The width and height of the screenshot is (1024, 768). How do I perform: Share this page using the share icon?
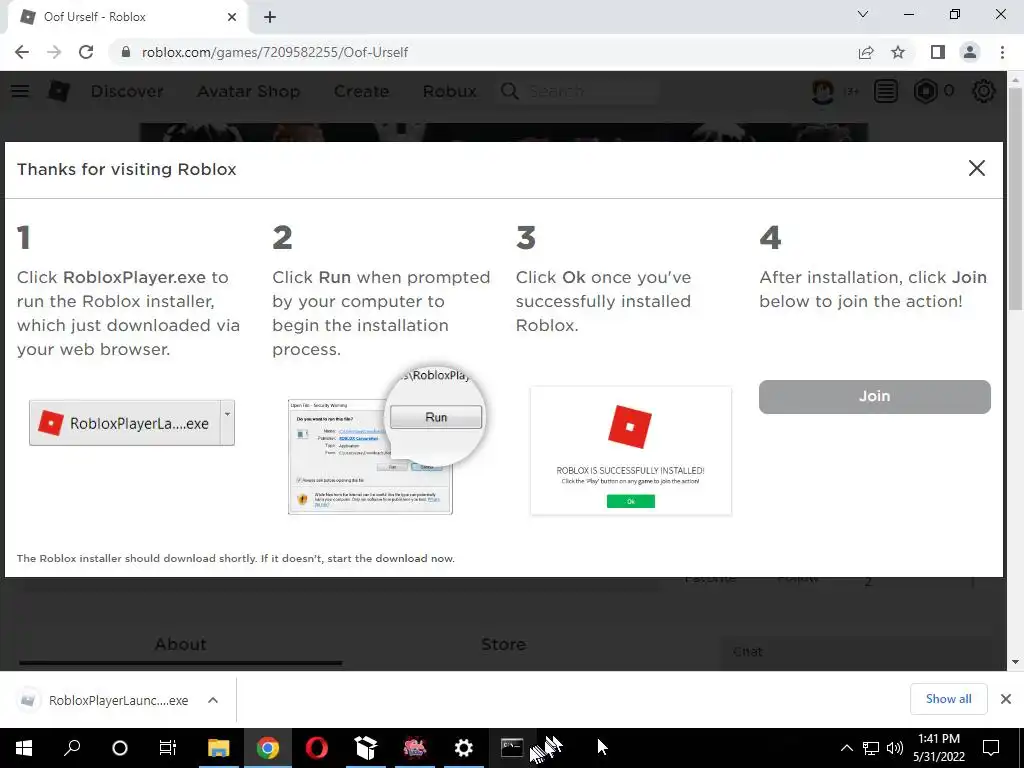[866, 52]
